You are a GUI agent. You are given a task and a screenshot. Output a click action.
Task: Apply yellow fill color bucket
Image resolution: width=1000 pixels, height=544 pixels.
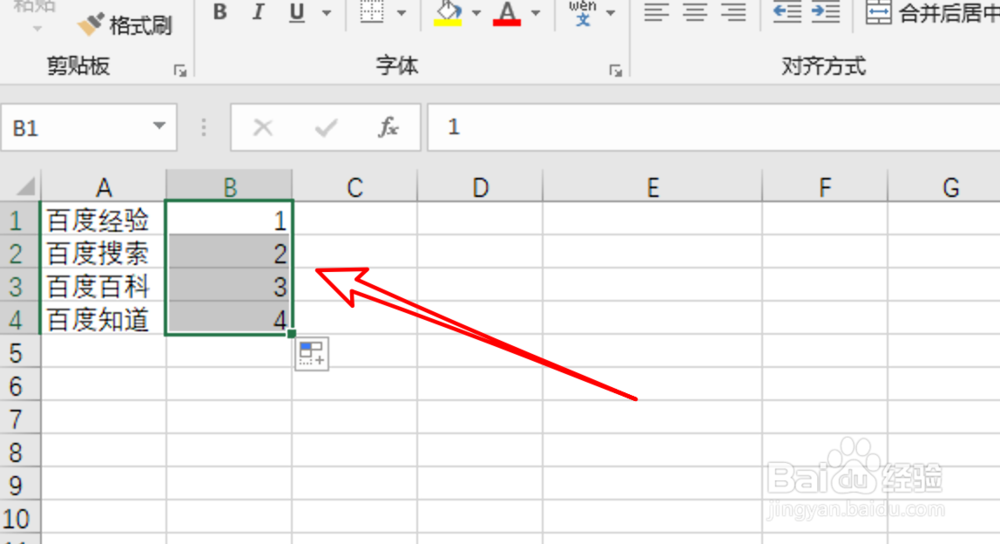tap(448, 13)
